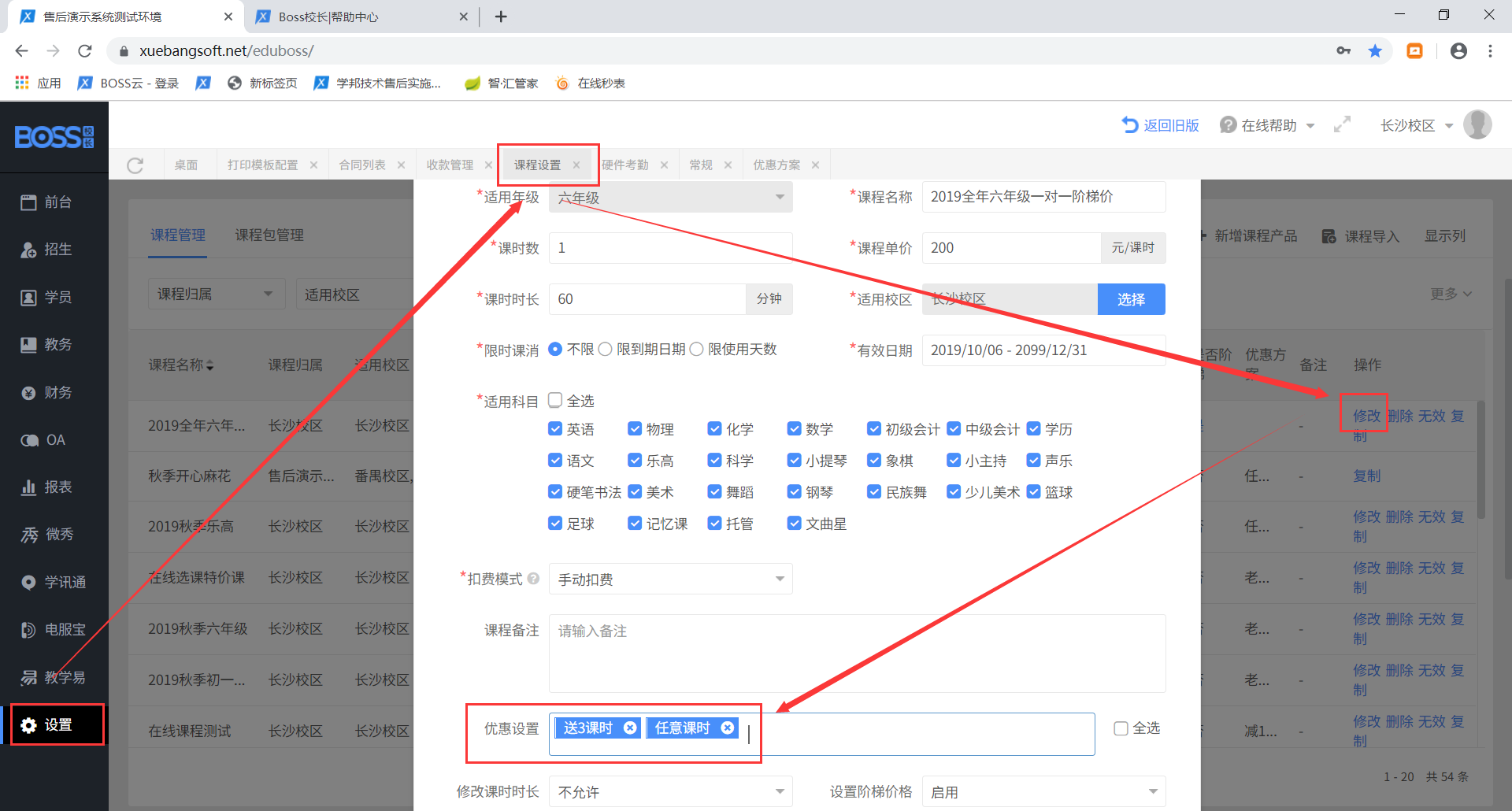Click 修改 for 2019全年六年级 row
1512x811 pixels.
click(1367, 416)
